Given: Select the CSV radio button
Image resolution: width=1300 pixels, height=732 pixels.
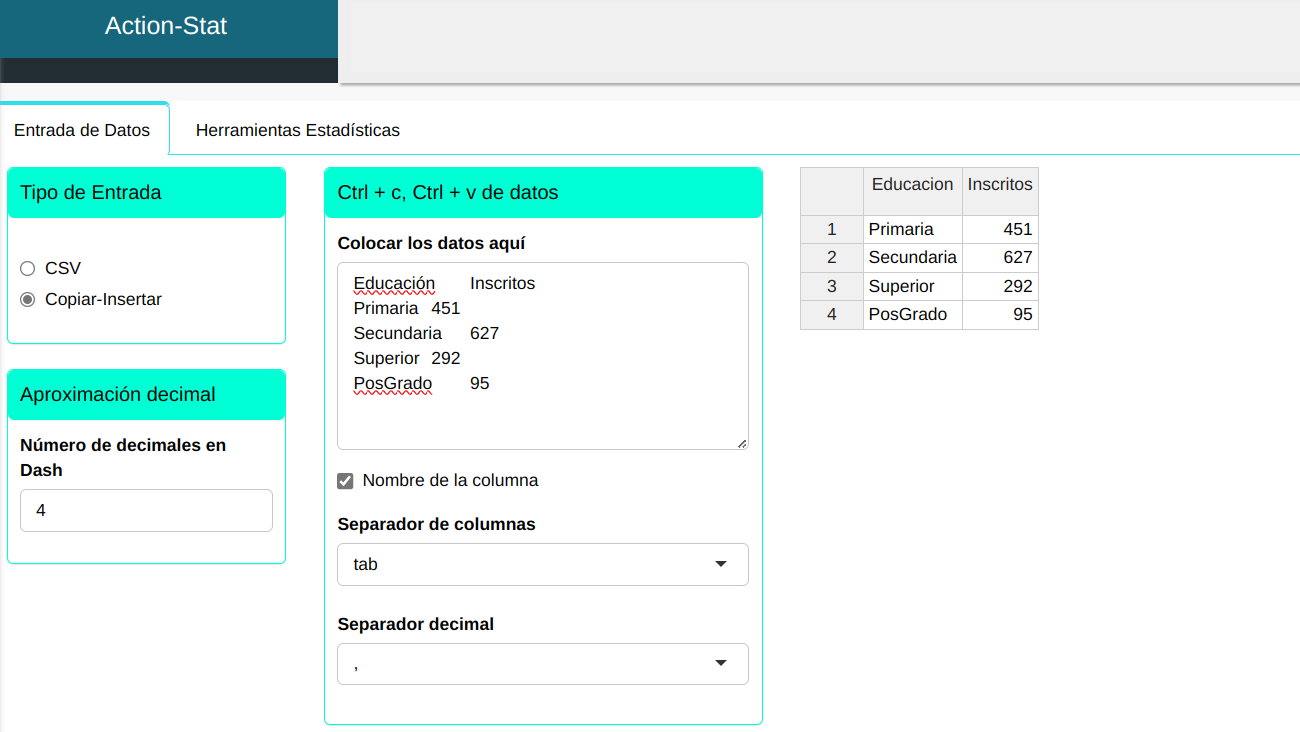Looking at the screenshot, I should point(28,269).
